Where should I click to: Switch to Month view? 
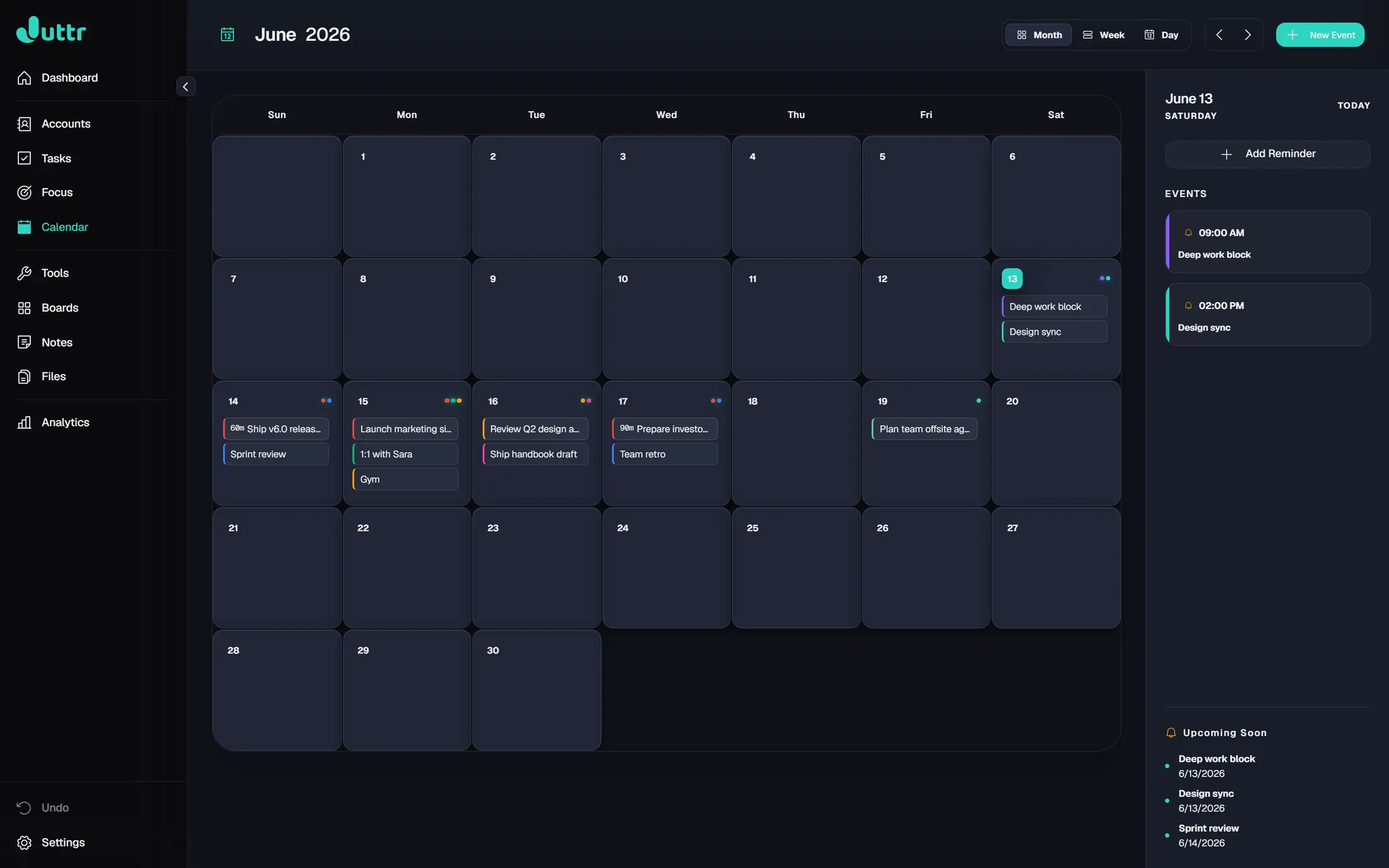[x=1039, y=35]
